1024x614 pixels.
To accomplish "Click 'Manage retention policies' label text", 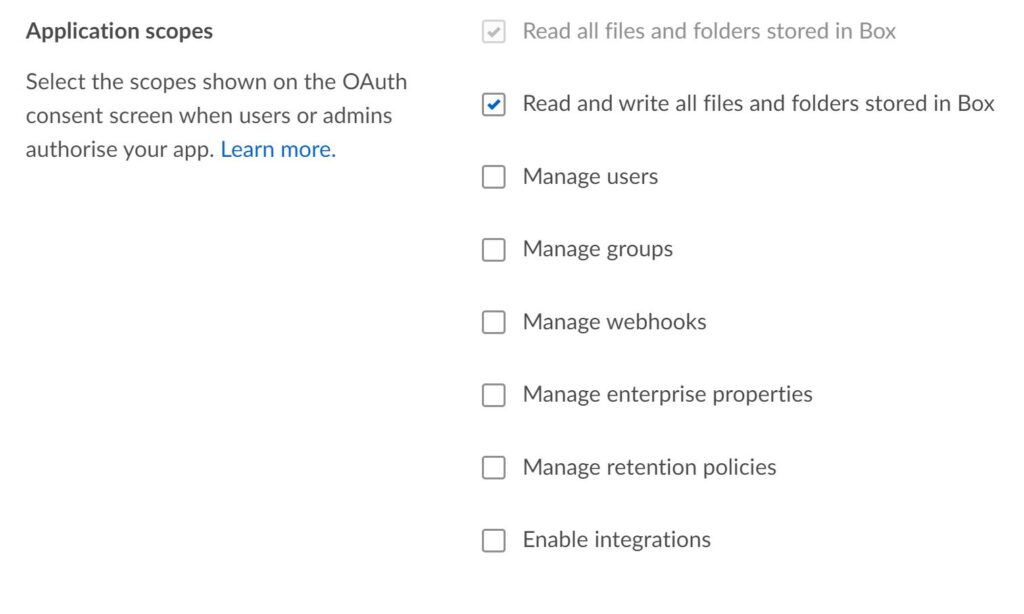I will [x=649, y=467].
